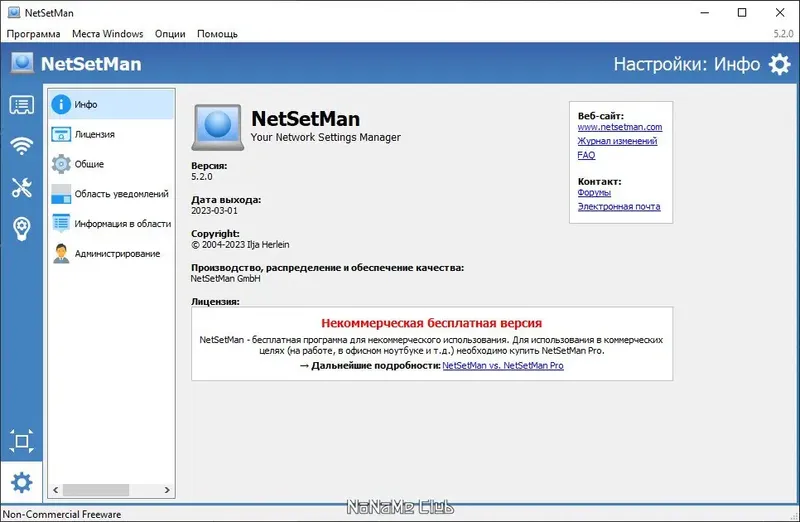
Task: Open the profiles view icon in sidebar
Action: pos(21,105)
